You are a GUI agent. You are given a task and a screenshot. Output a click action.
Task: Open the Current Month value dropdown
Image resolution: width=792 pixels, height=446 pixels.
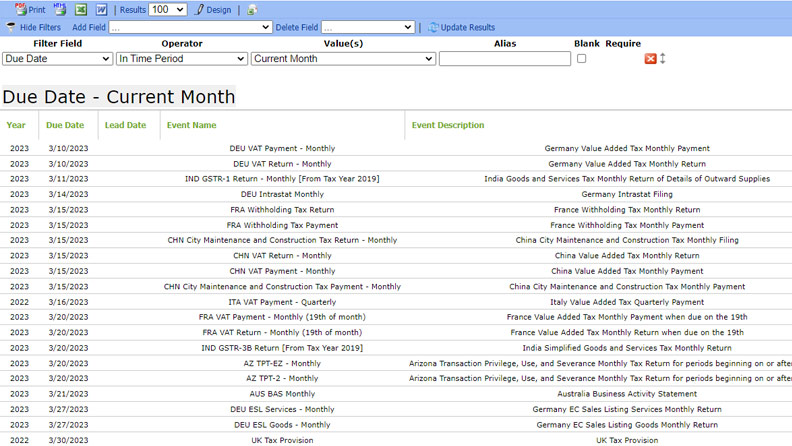pyautogui.click(x=343, y=59)
